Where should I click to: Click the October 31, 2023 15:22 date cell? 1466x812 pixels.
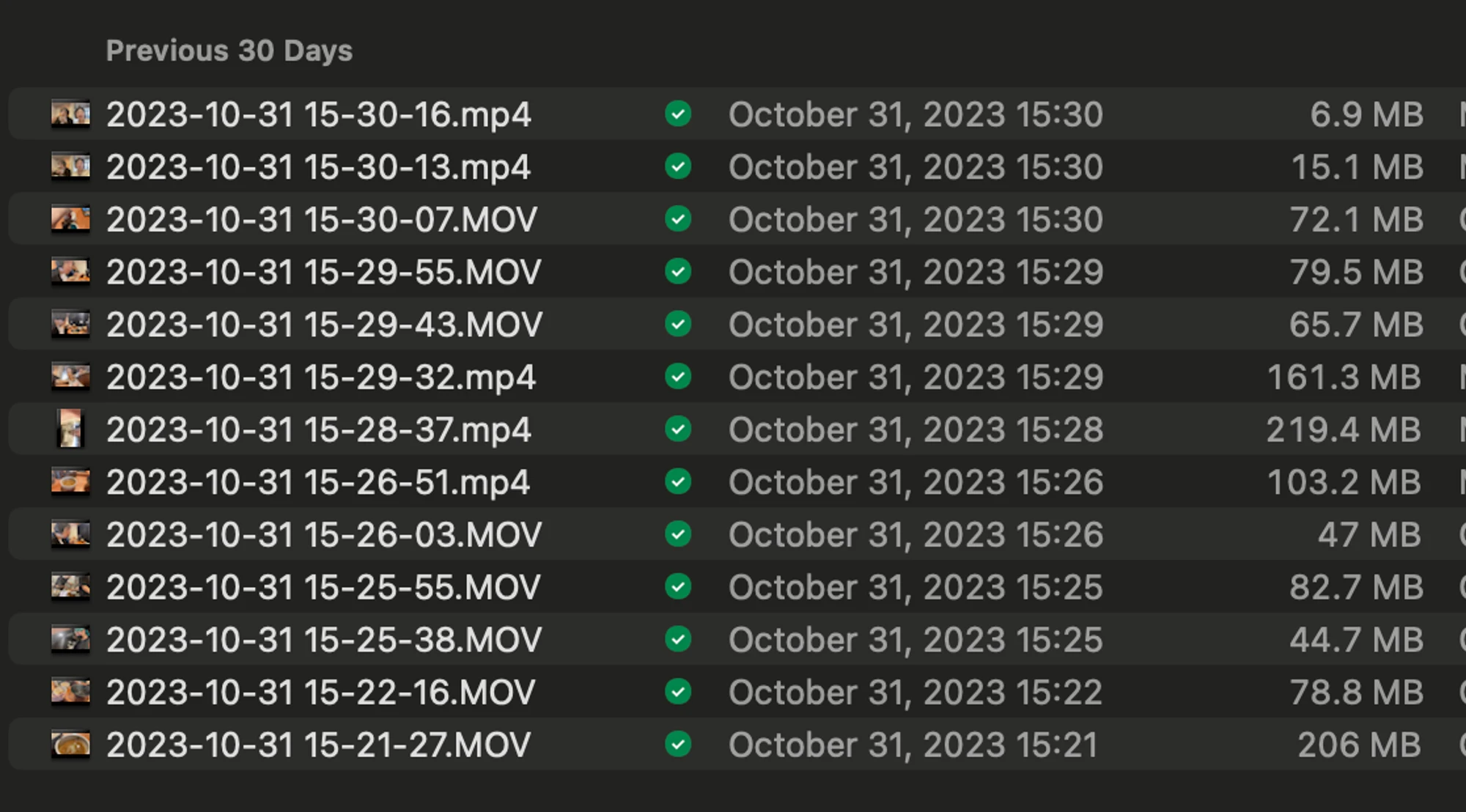pos(916,693)
